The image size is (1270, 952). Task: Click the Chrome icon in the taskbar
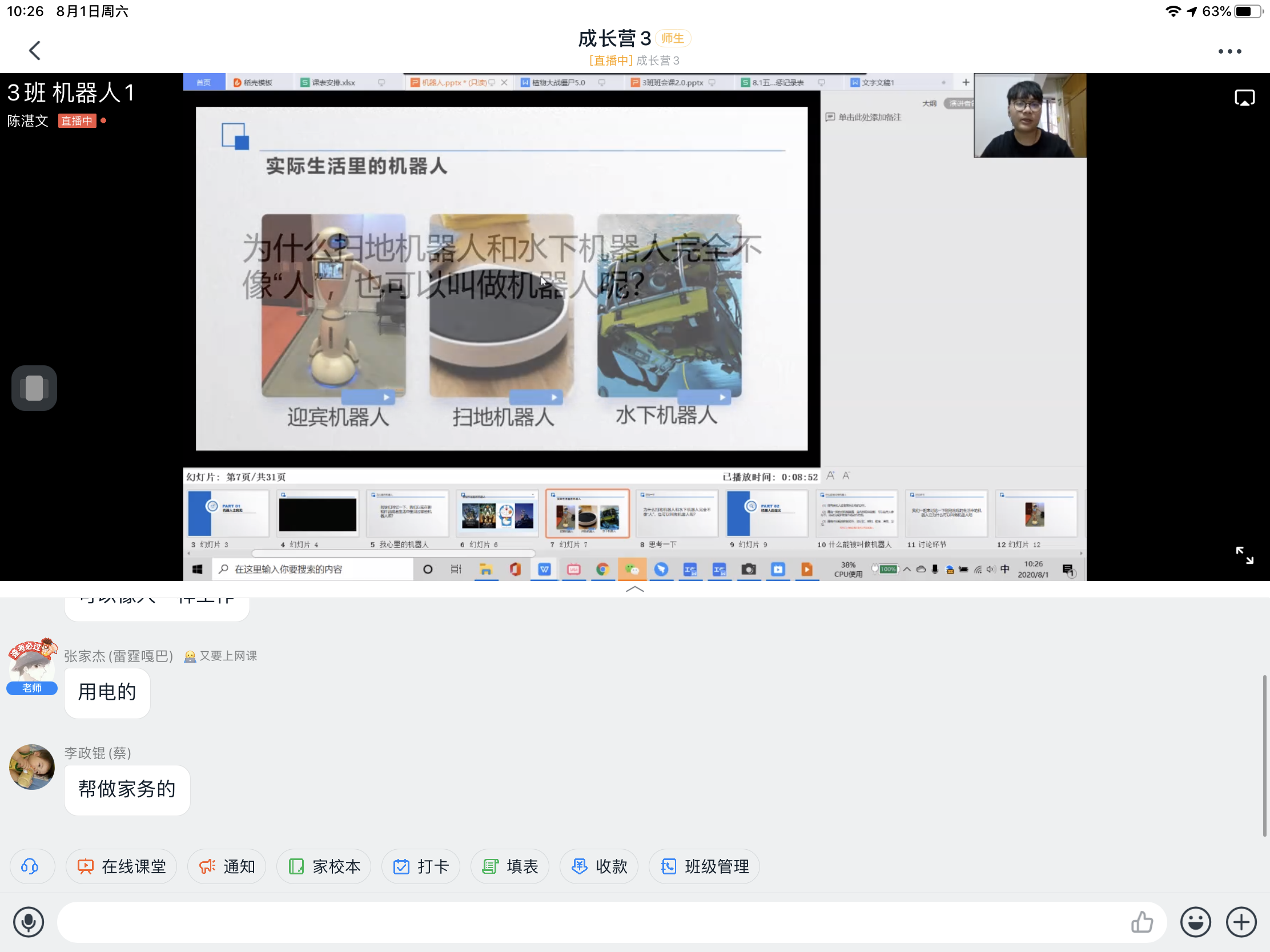[602, 569]
